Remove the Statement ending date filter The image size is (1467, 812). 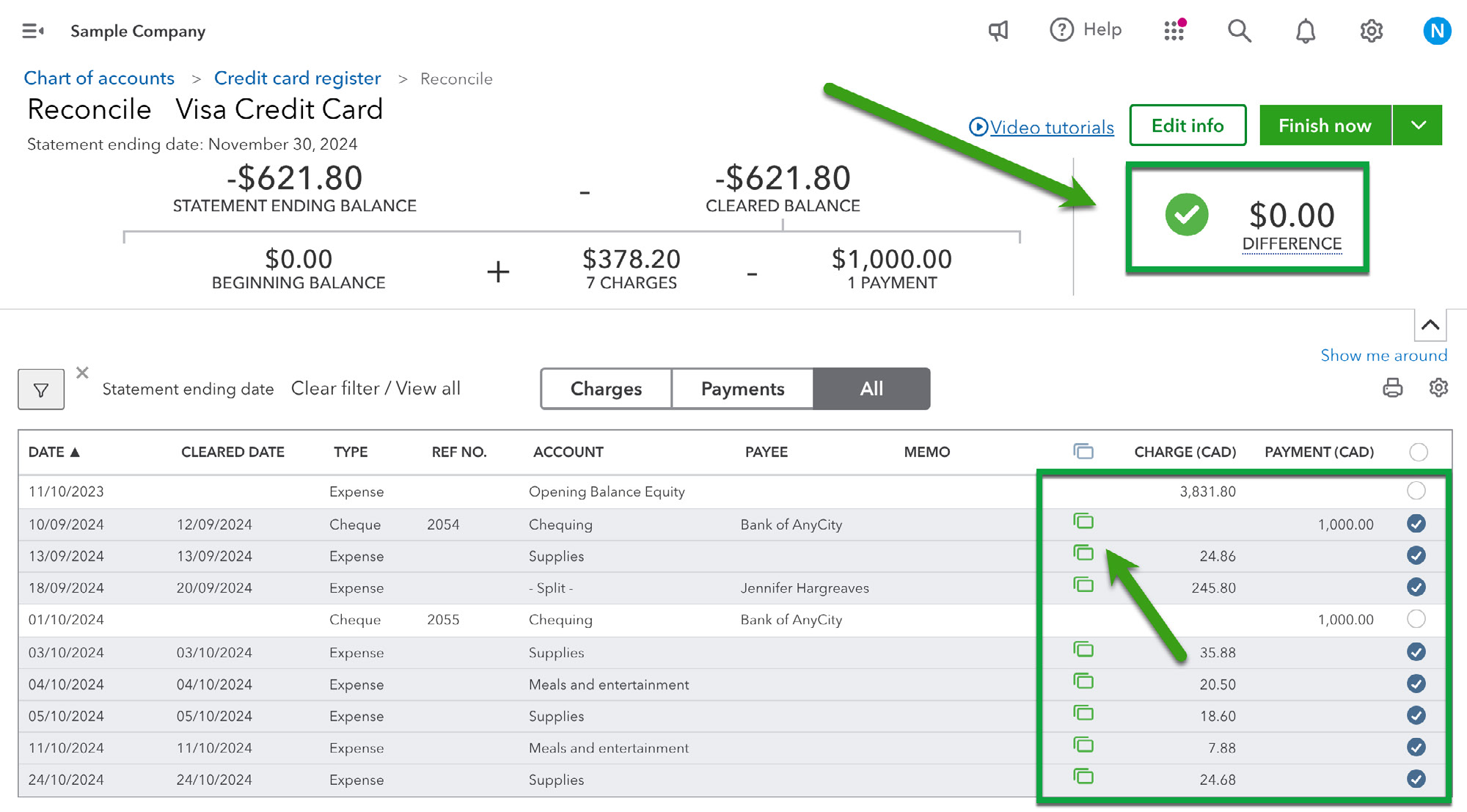click(x=82, y=373)
